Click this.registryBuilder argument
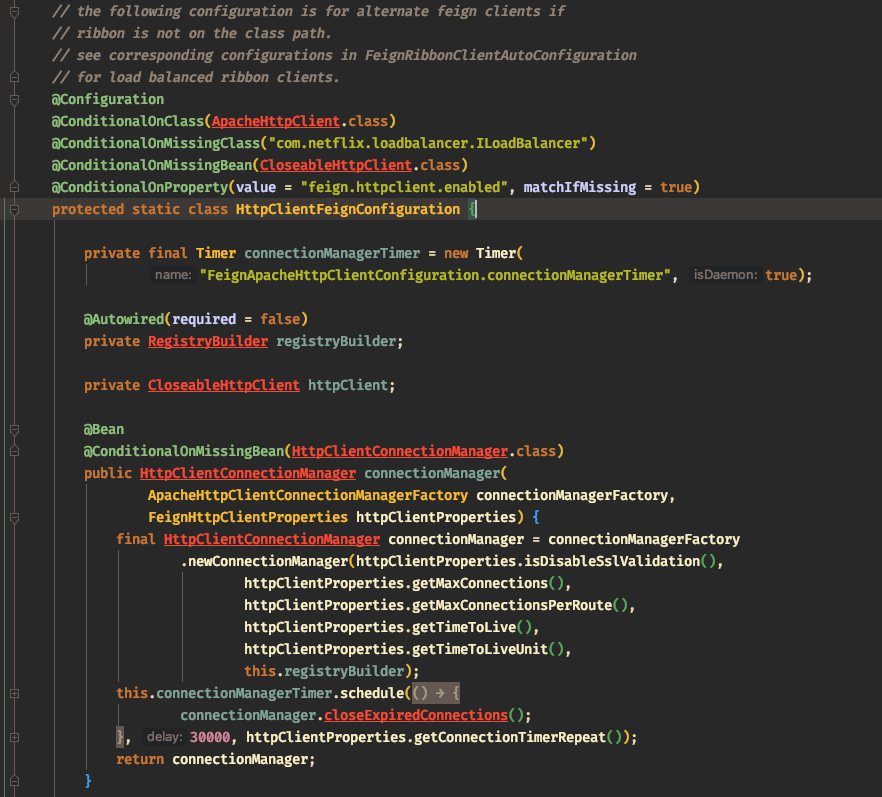Screen dimensions: 882x797 (324, 671)
